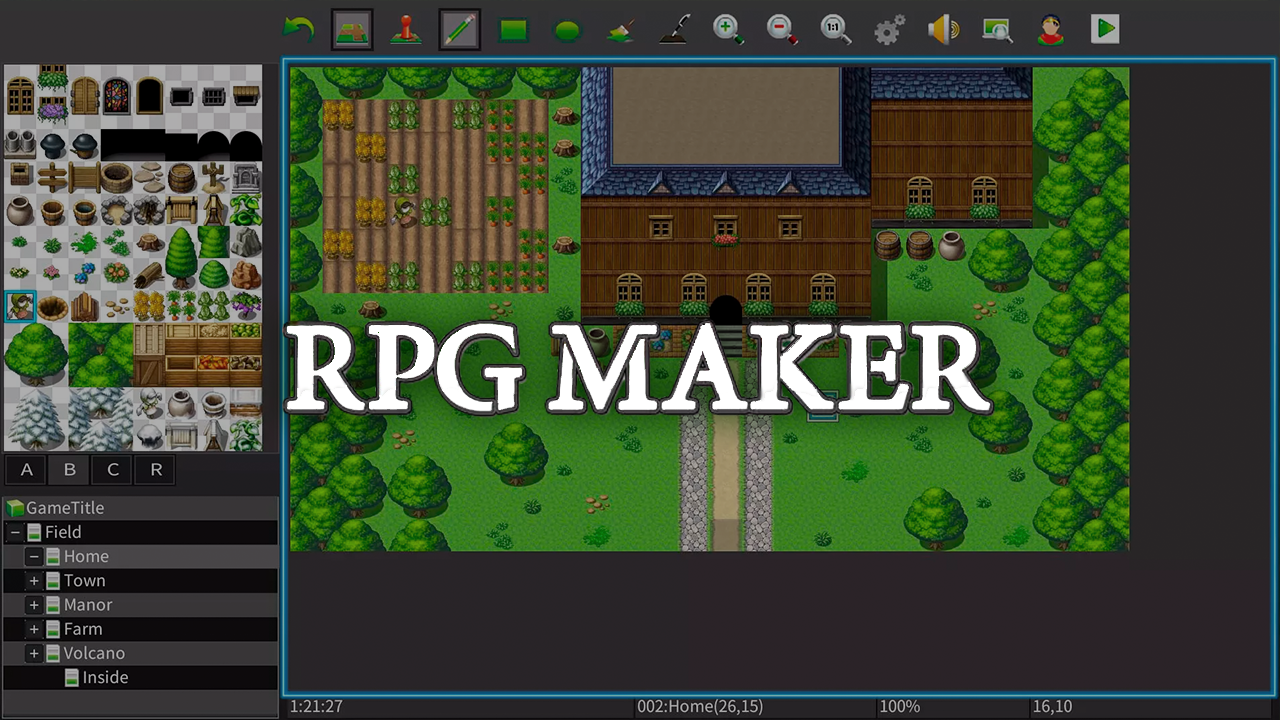Zoom out of the map
Image resolution: width=1280 pixels, height=720 pixels.
(782, 30)
